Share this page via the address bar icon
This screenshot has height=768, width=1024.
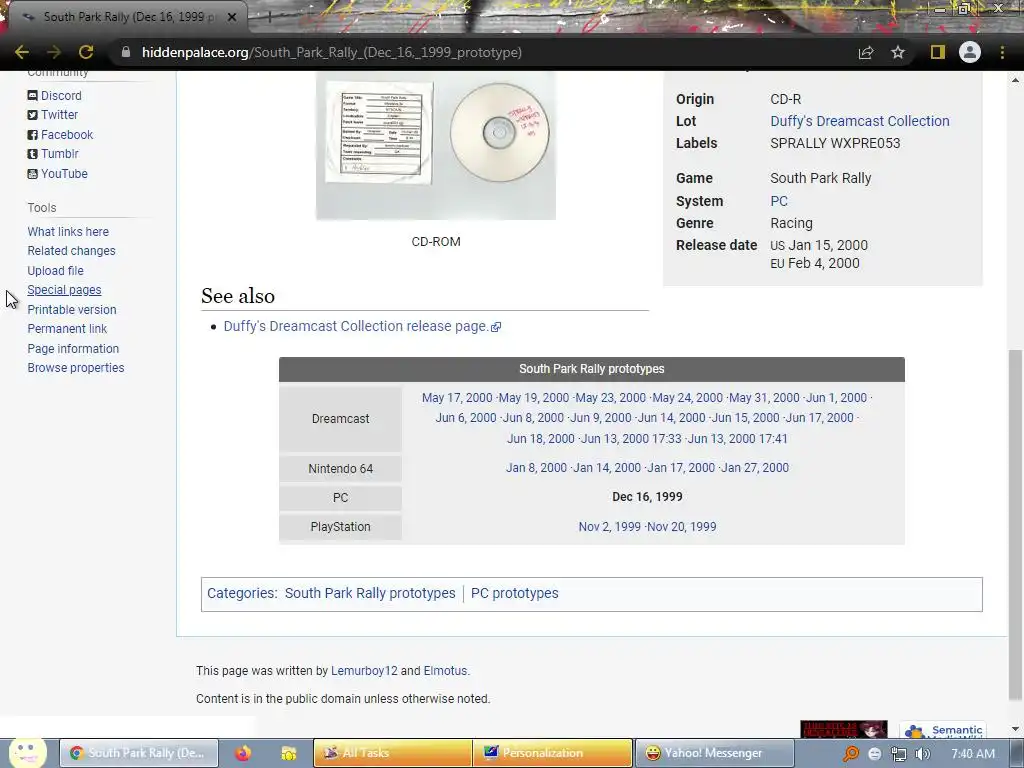(x=866, y=52)
